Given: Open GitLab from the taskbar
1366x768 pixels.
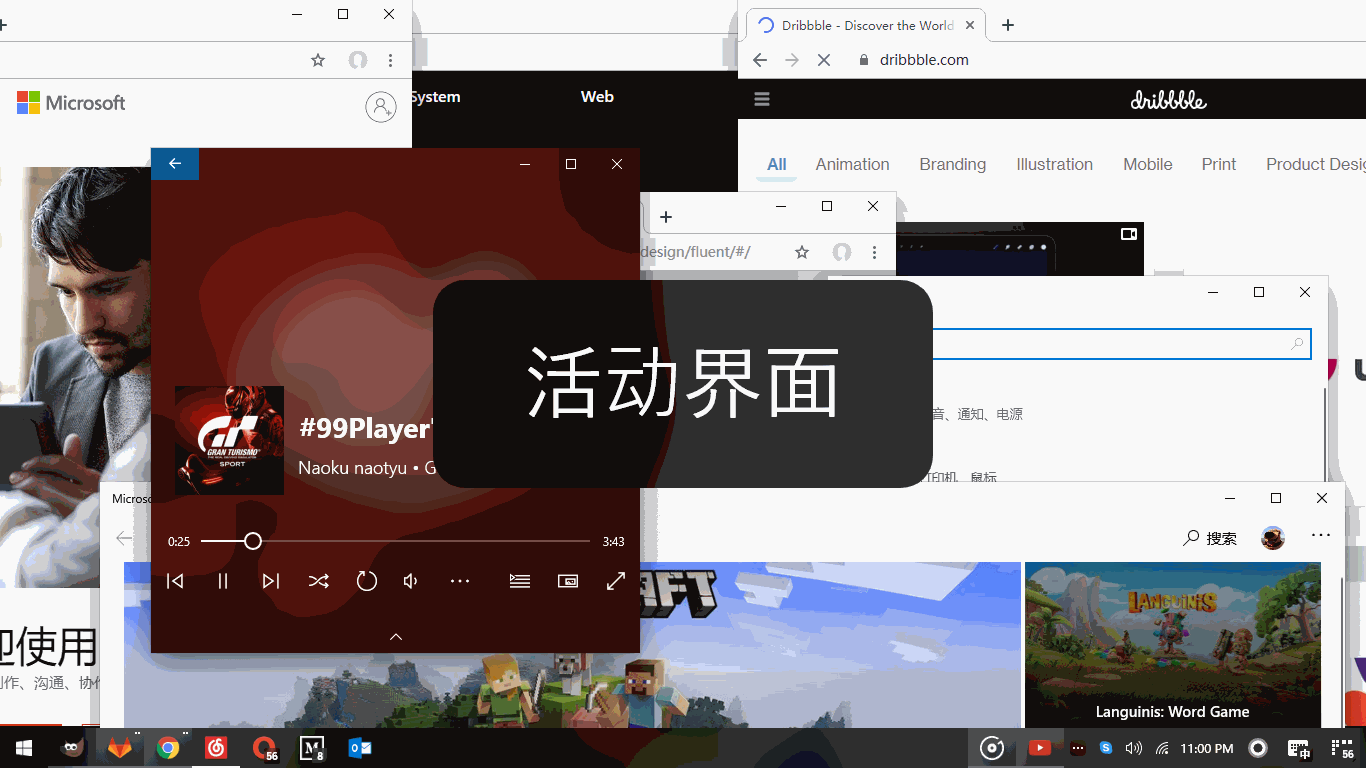Looking at the screenshot, I should (x=120, y=748).
